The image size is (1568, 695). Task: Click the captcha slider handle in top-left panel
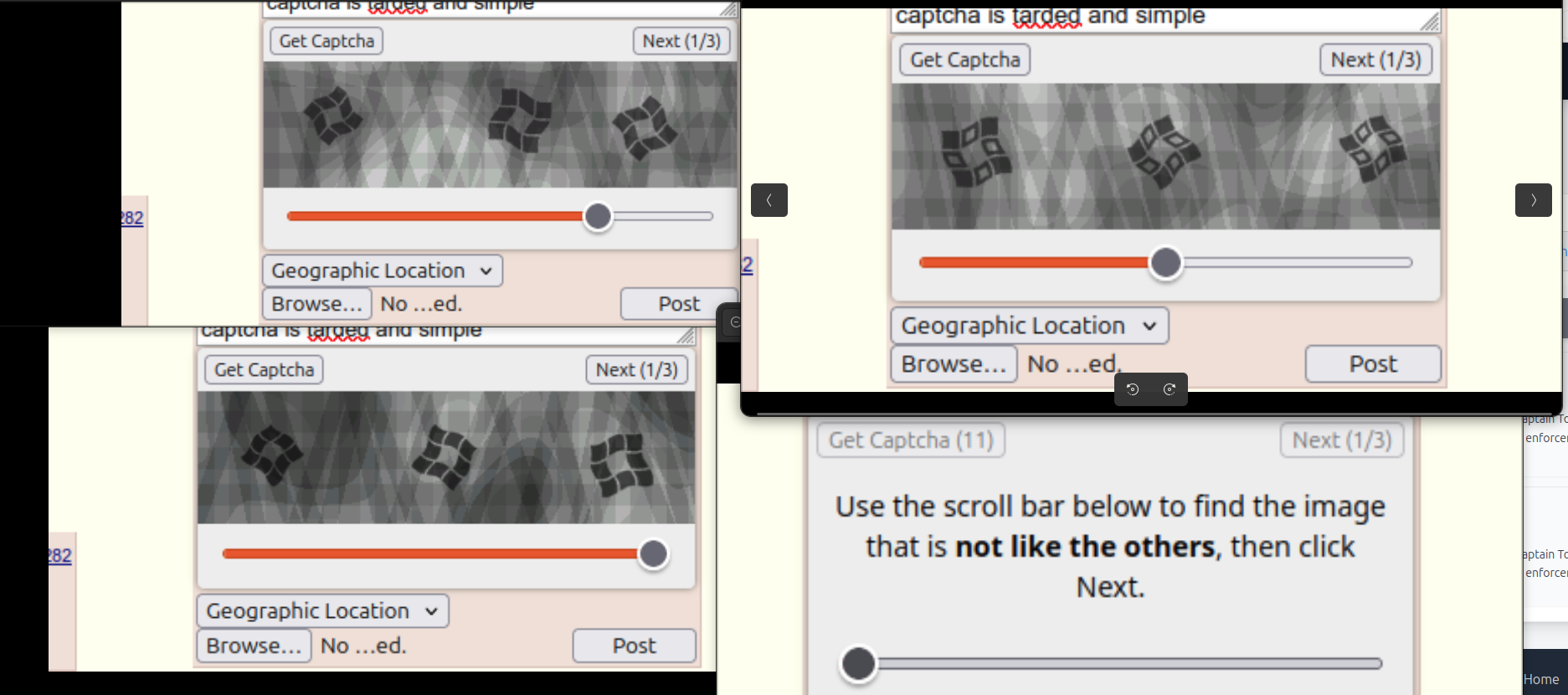click(x=598, y=216)
